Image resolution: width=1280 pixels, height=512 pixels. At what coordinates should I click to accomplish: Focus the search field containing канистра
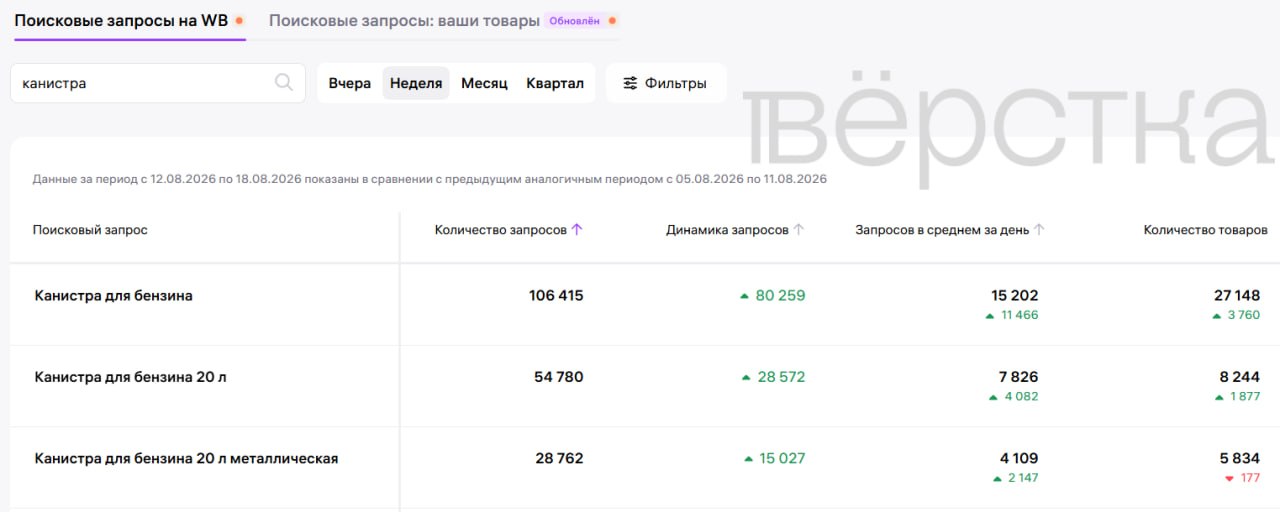coord(158,83)
